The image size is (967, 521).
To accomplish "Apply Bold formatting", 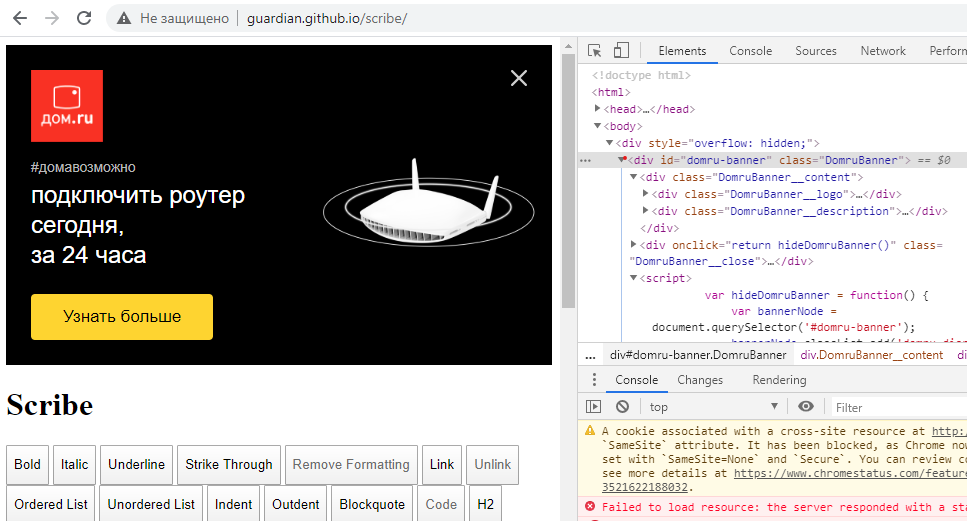I will [x=27, y=465].
